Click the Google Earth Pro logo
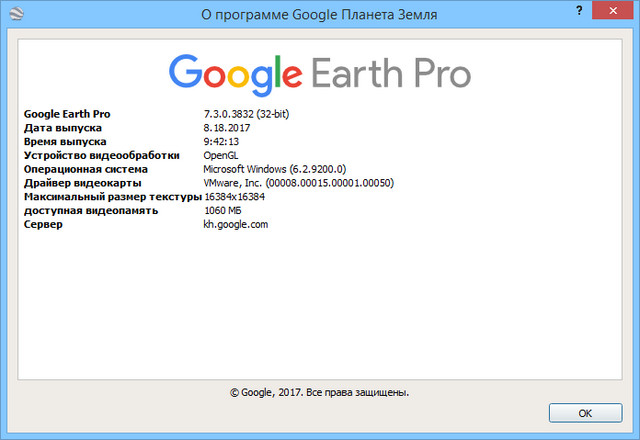Viewport: 640px width, 440px height. click(320, 75)
